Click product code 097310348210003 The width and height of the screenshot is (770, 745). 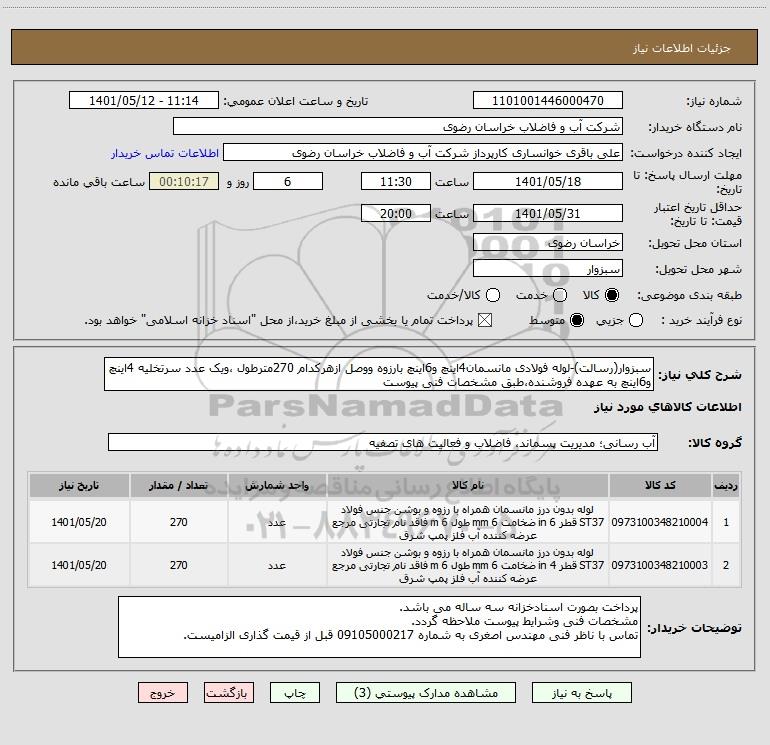tap(660, 565)
